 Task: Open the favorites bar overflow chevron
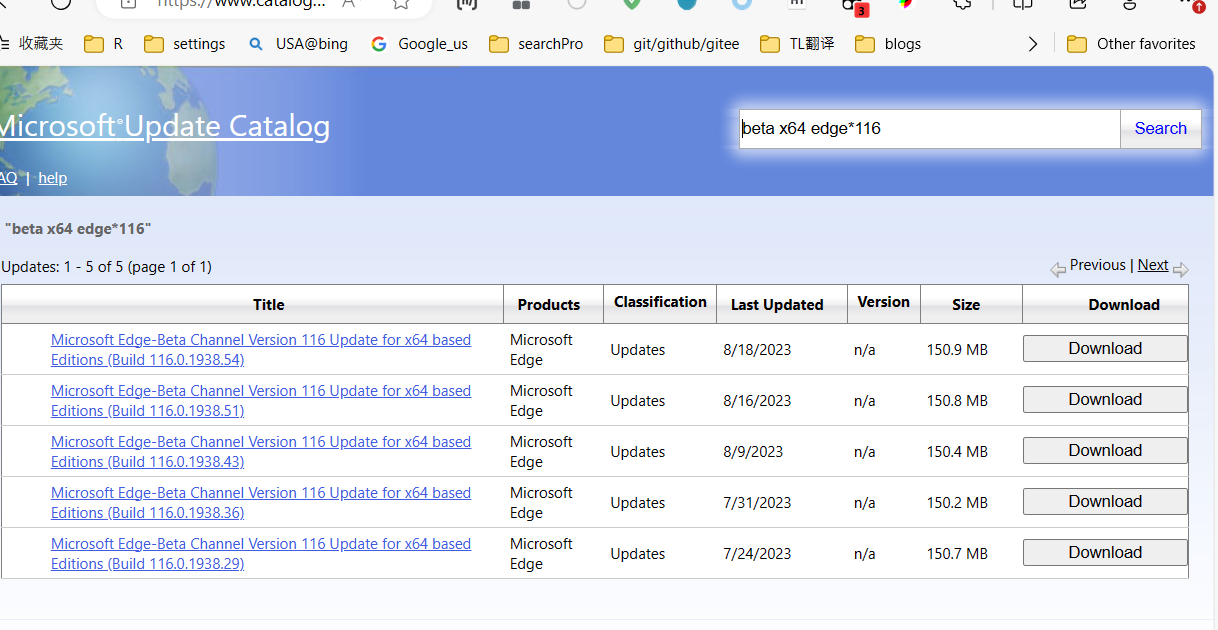coord(1033,43)
